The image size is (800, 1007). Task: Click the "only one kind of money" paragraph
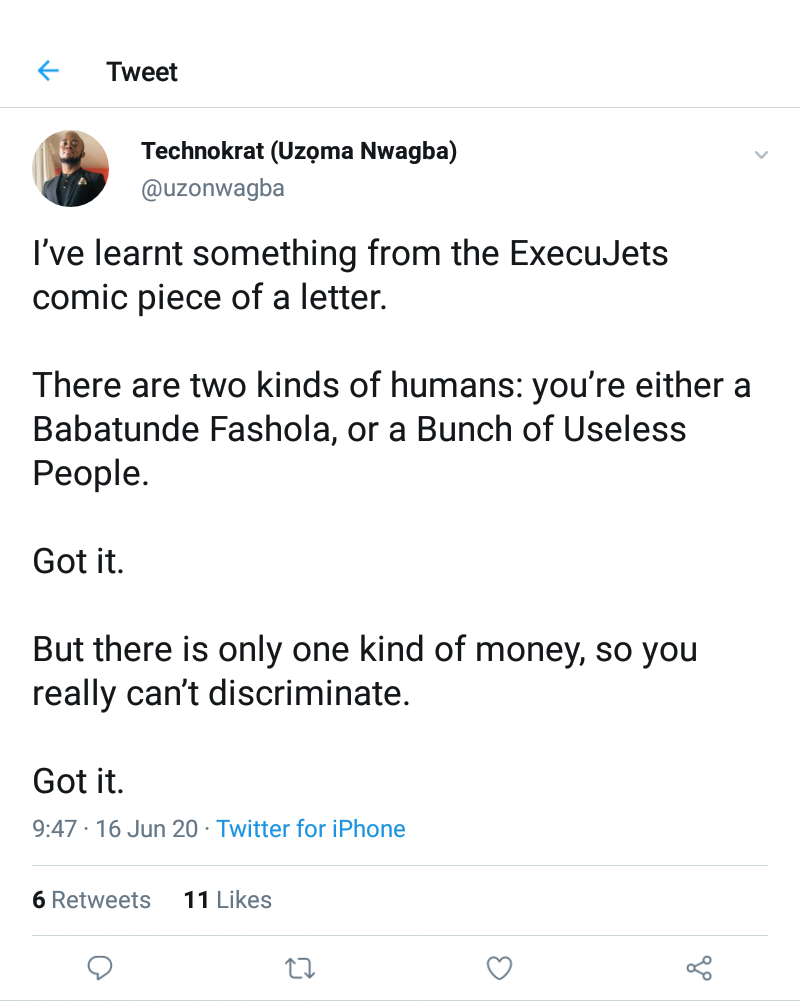pos(365,671)
